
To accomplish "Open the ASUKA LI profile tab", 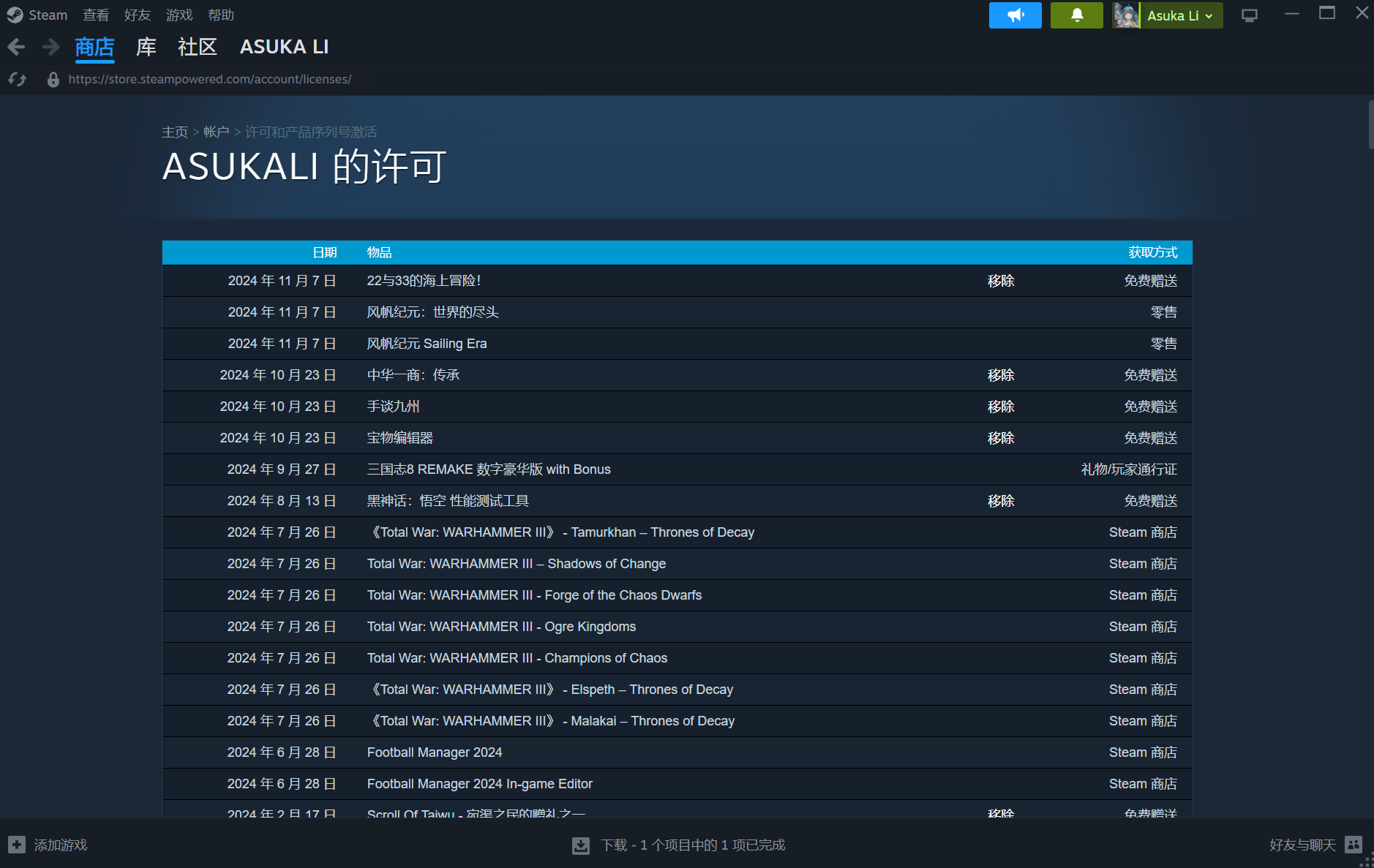I will (284, 48).
